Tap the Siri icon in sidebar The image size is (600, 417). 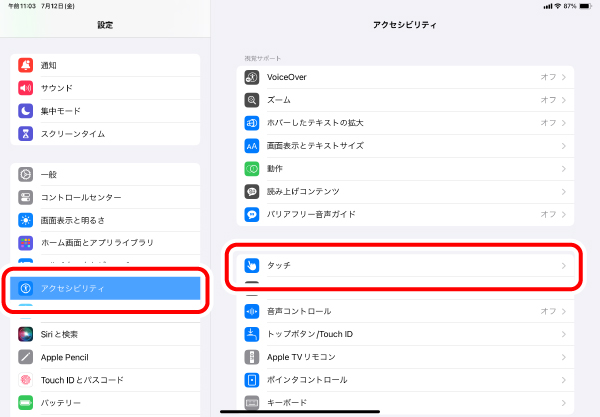[26, 334]
